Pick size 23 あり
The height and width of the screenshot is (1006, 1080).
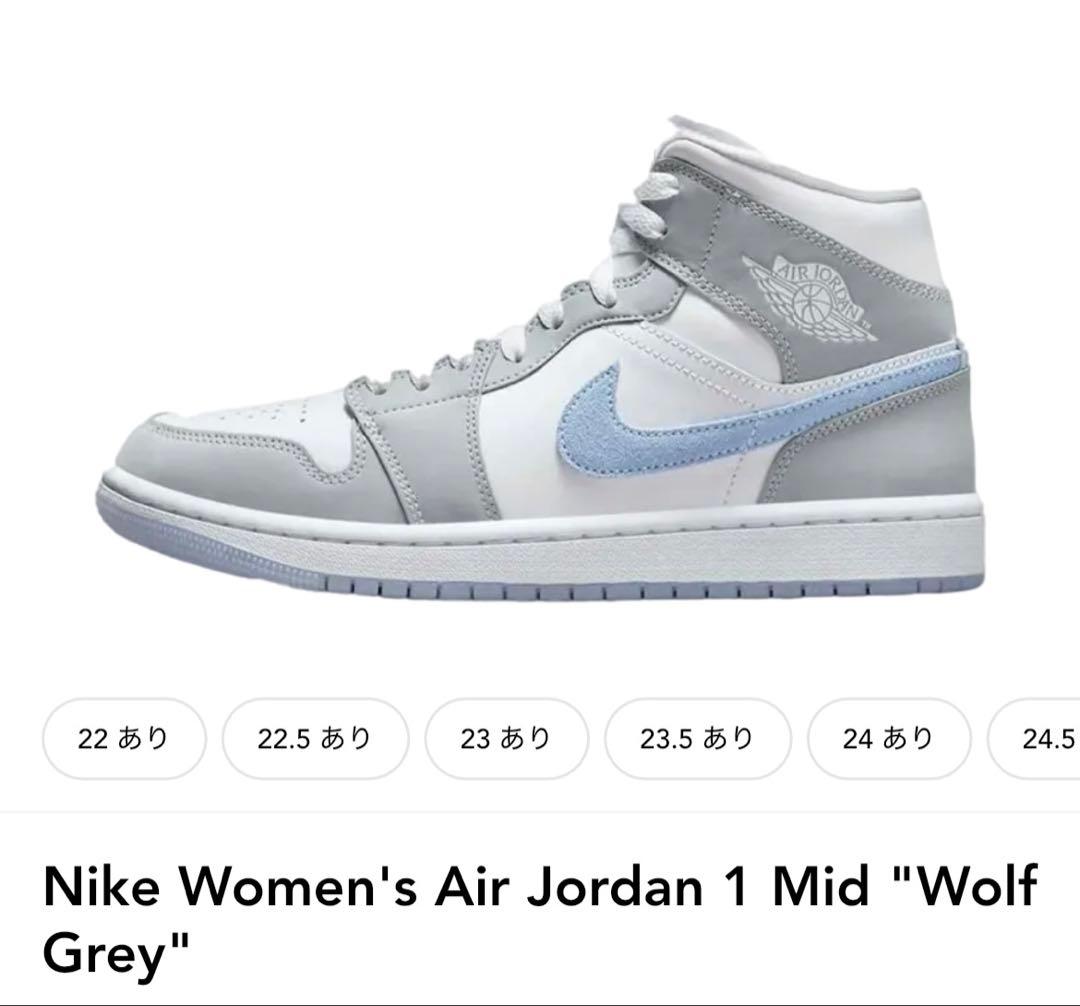pyautogui.click(x=506, y=739)
